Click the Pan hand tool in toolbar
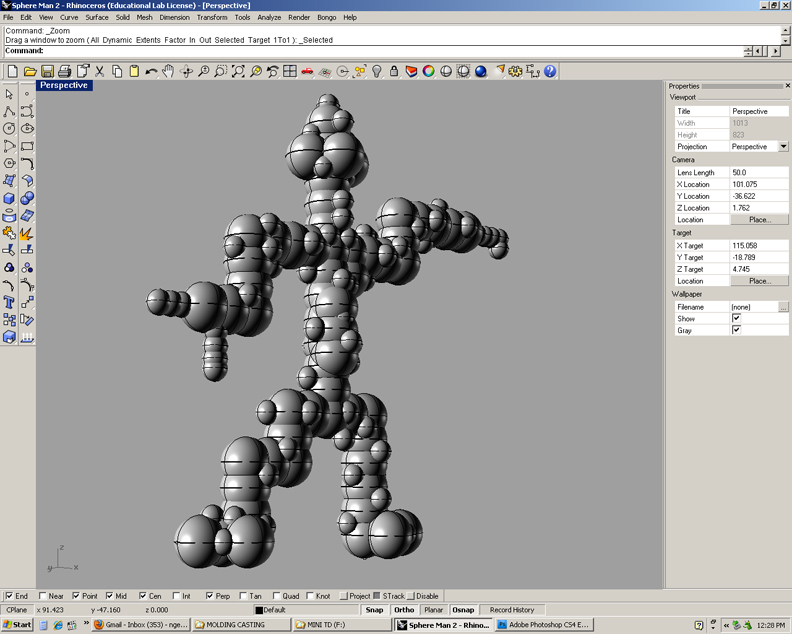Image resolution: width=792 pixels, height=634 pixels. pos(168,72)
